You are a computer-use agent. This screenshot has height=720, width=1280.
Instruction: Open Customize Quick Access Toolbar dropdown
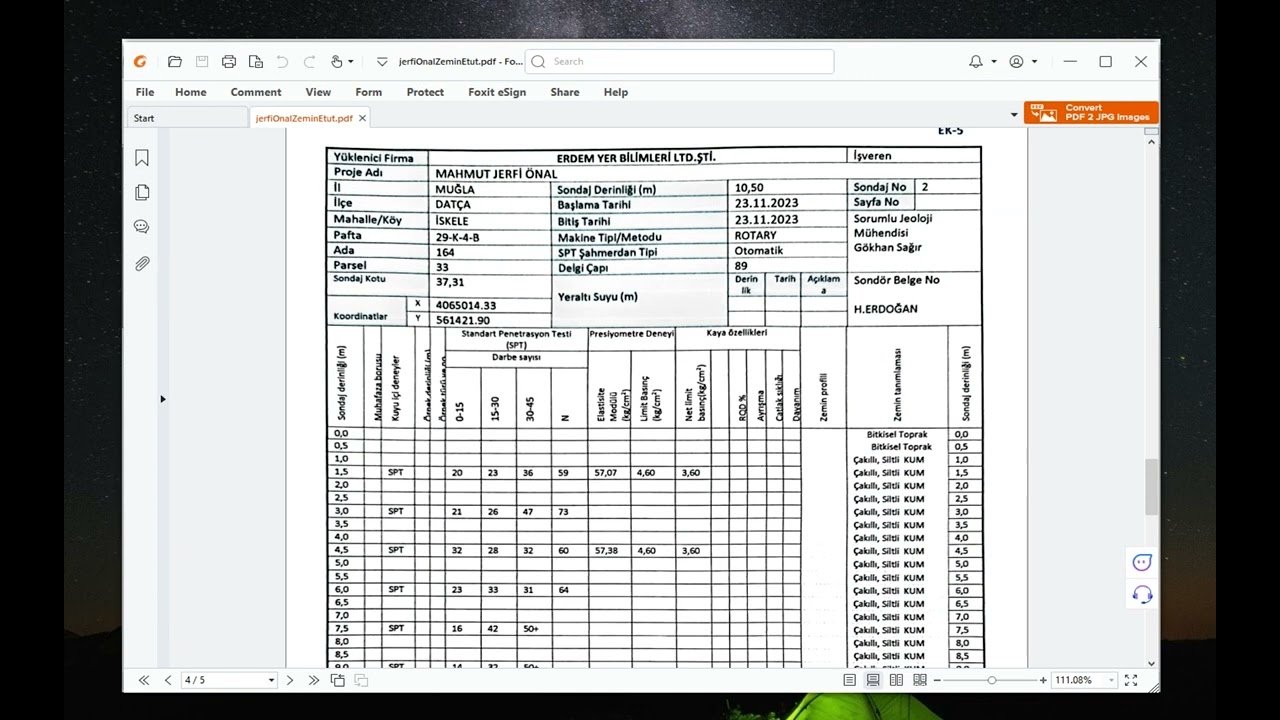382,62
